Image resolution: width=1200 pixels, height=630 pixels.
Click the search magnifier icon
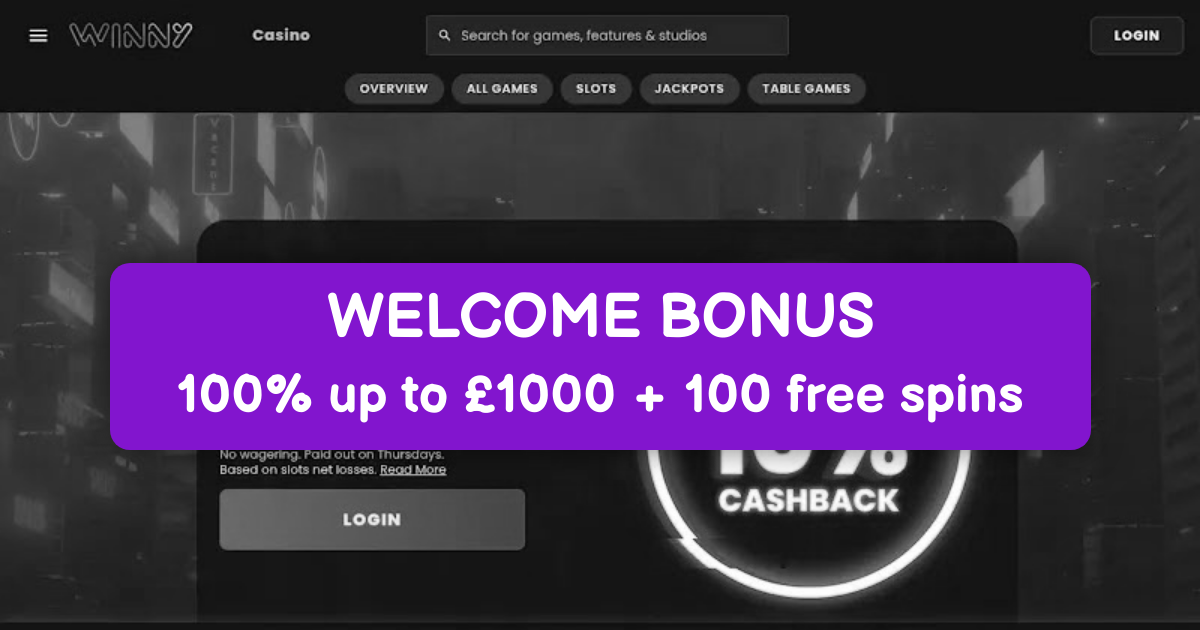(x=444, y=35)
